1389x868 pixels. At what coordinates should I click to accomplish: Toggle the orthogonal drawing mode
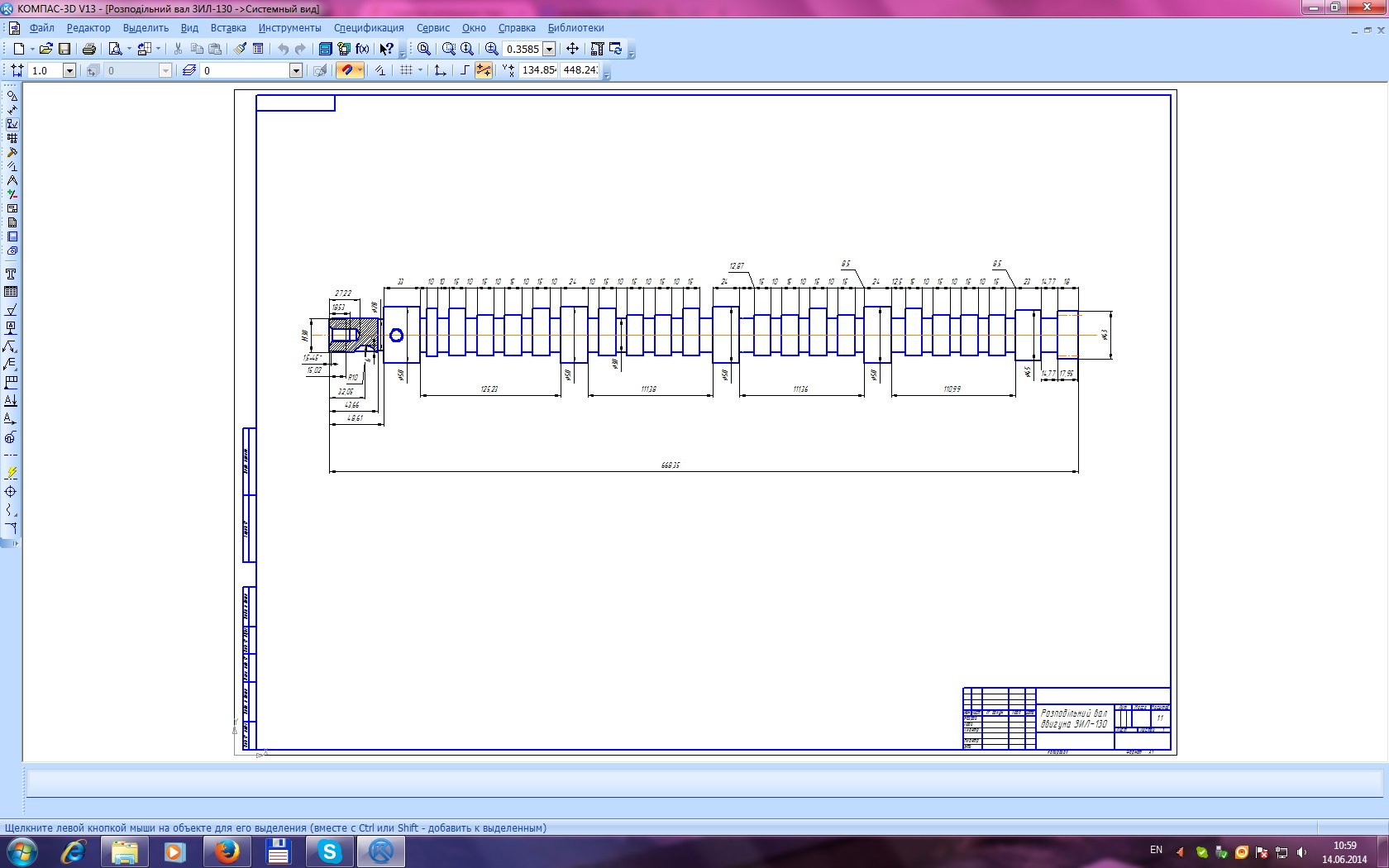pos(465,70)
